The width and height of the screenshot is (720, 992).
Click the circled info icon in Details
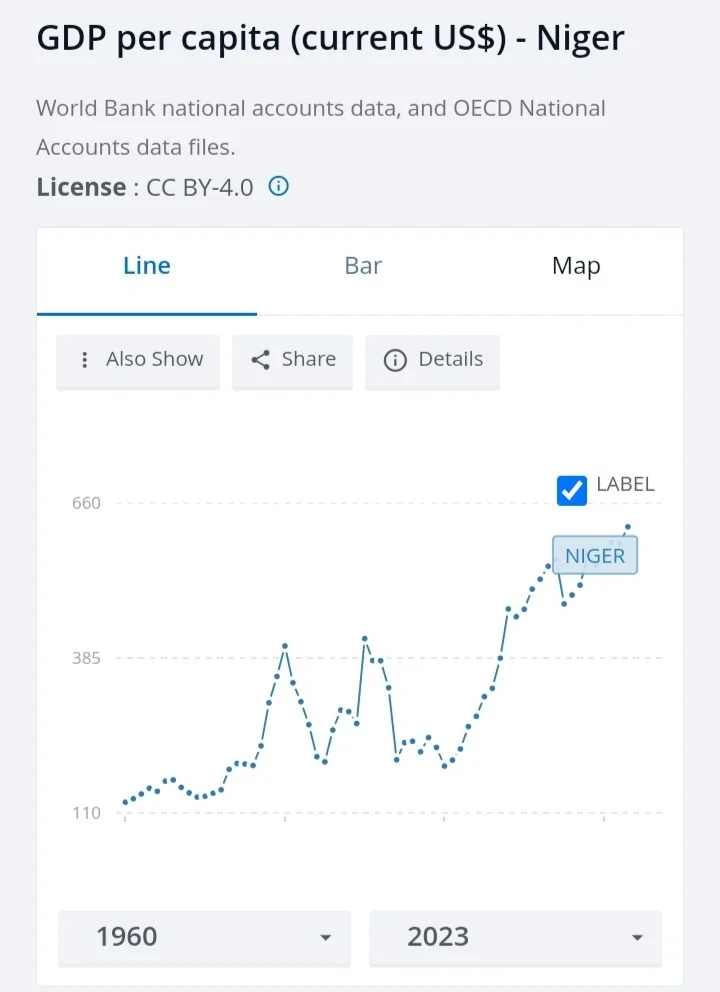[x=395, y=360]
